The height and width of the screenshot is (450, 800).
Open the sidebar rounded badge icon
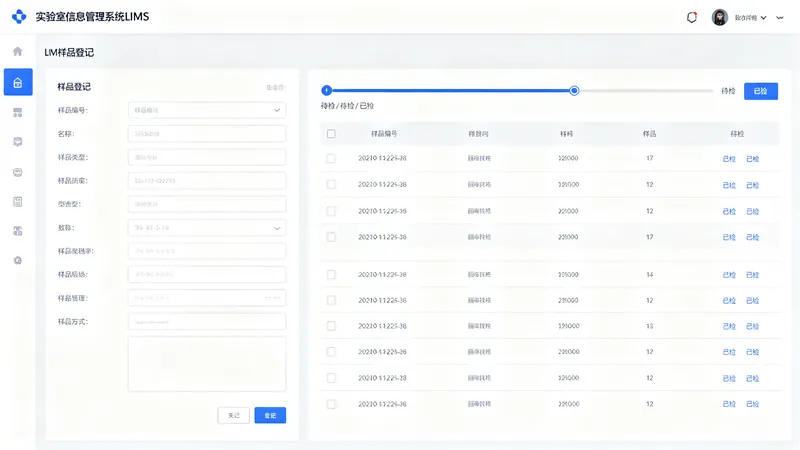pos(18,172)
